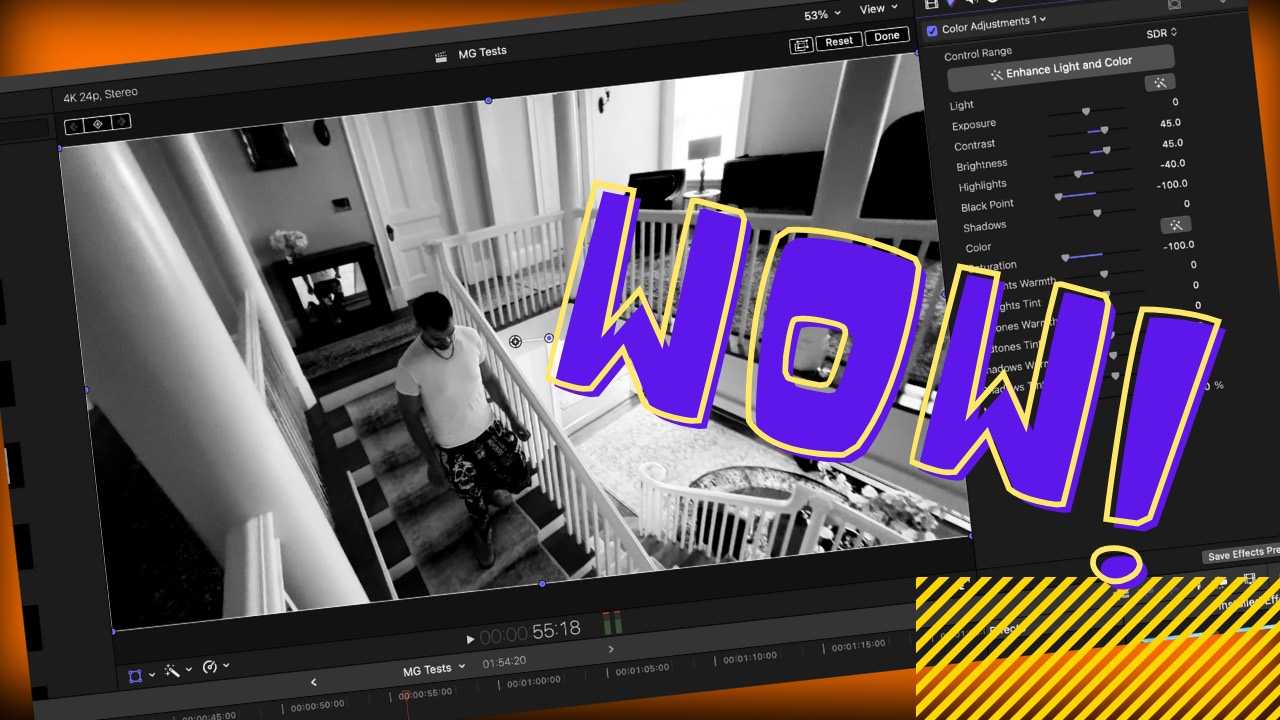1280x720 pixels.
Task: Click the "Black Point" label in inspector
Action: point(988,206)
